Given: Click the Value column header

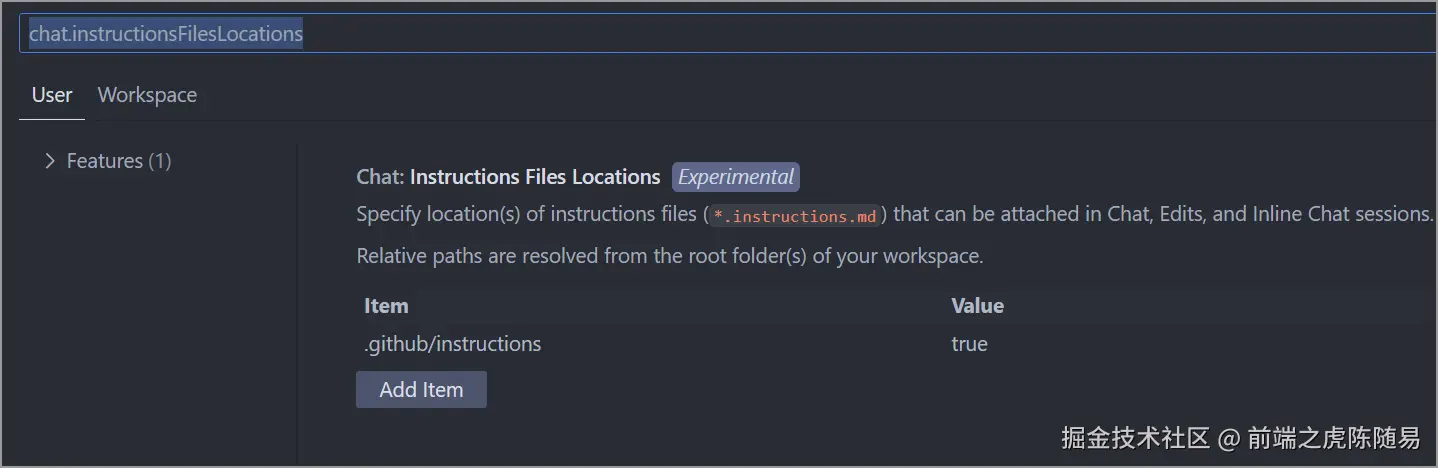Looking at the screenshot, I should (977, 306).
